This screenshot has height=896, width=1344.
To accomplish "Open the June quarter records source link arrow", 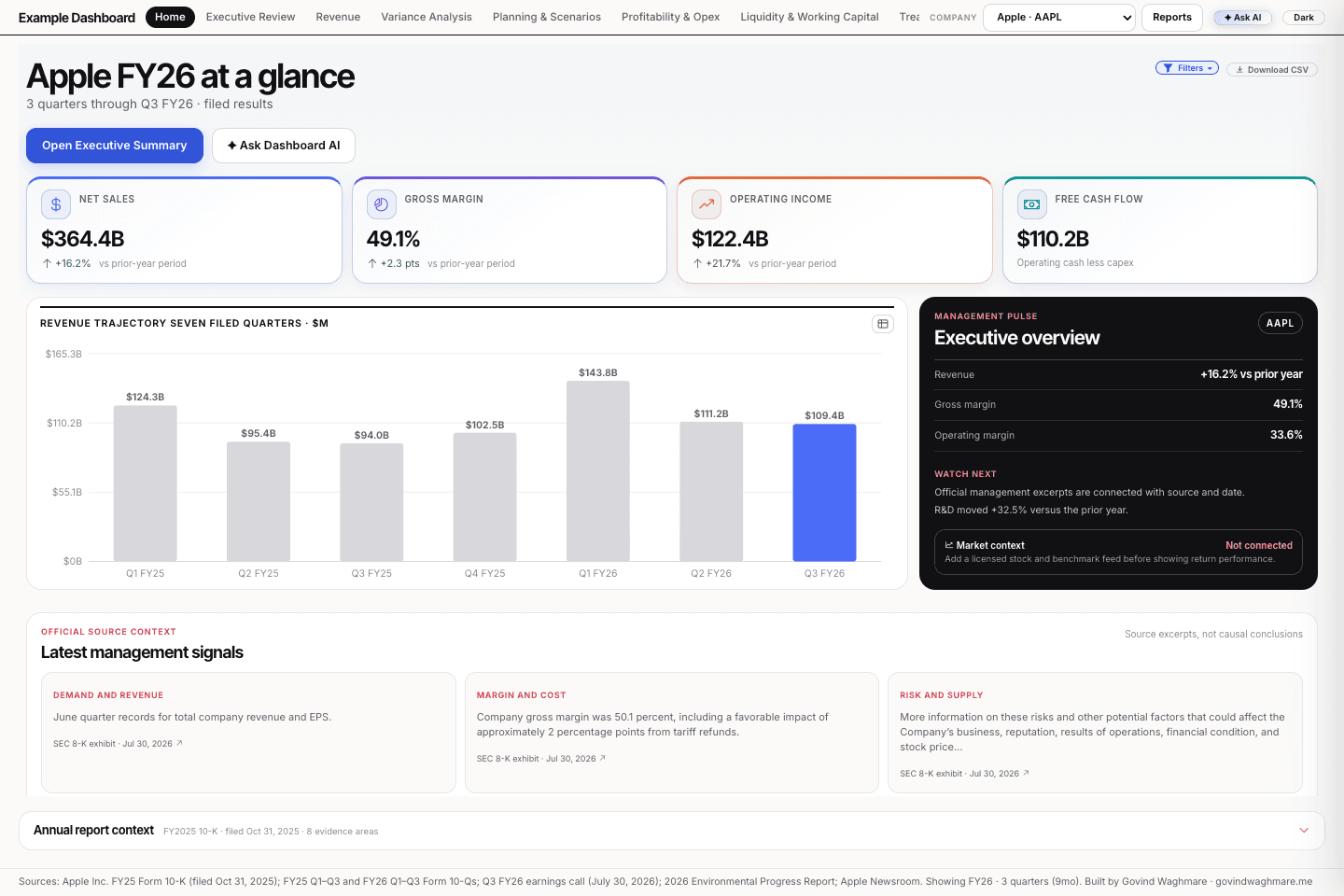I will [x=179, y=743].
